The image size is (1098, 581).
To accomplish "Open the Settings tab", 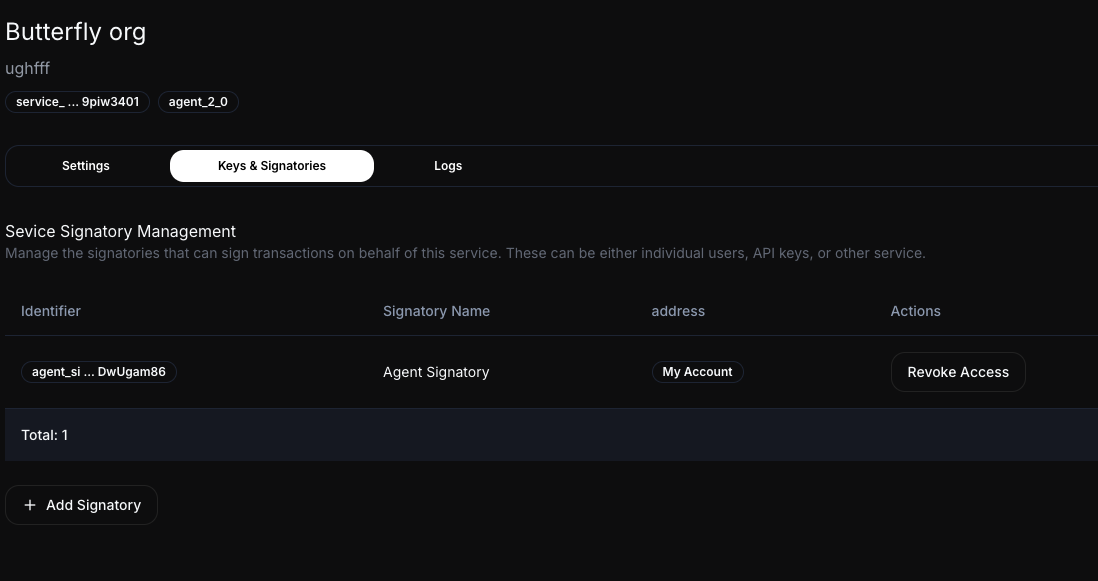I will pos(86,166).
